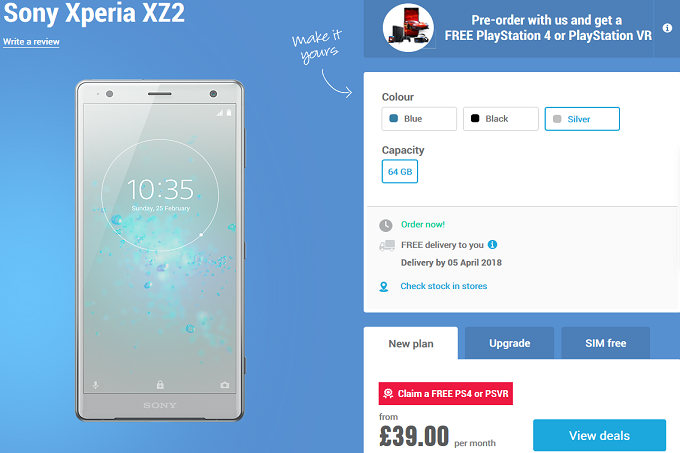
Task: Click the info icon on the pre-order banner
Action: (x=667, y=28)
